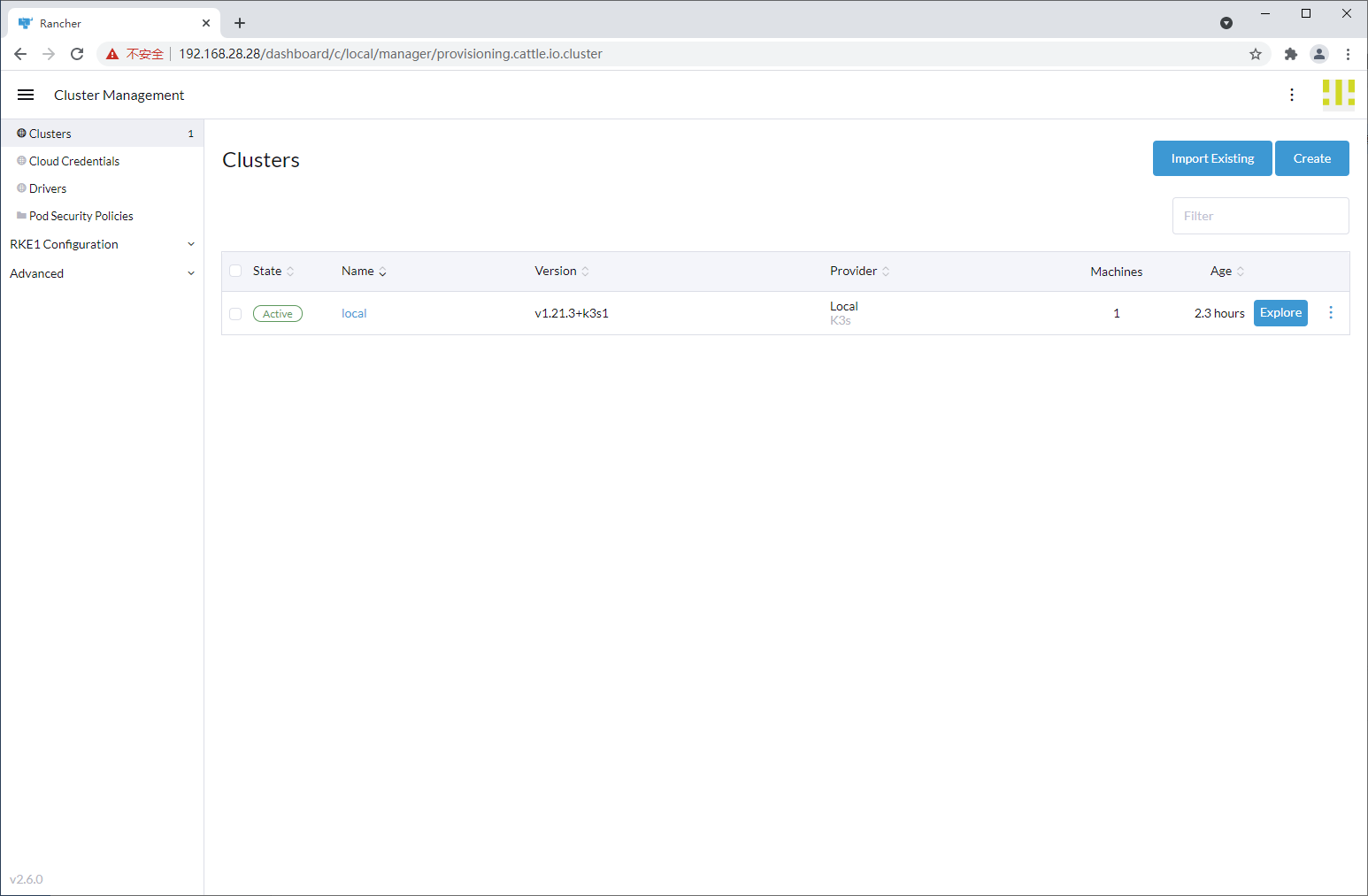Open row actions menu for local cluster
This screenshot has width=1368, height=896.
1331,312
